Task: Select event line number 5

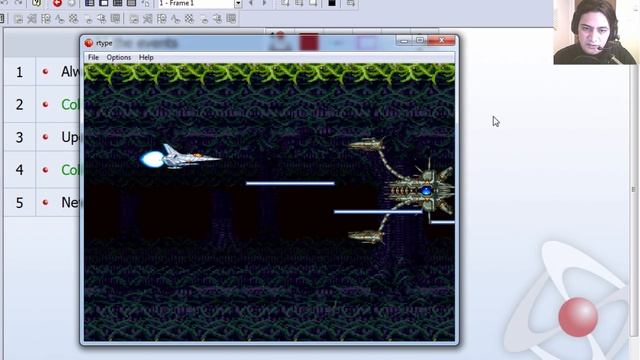Action: 19,202
